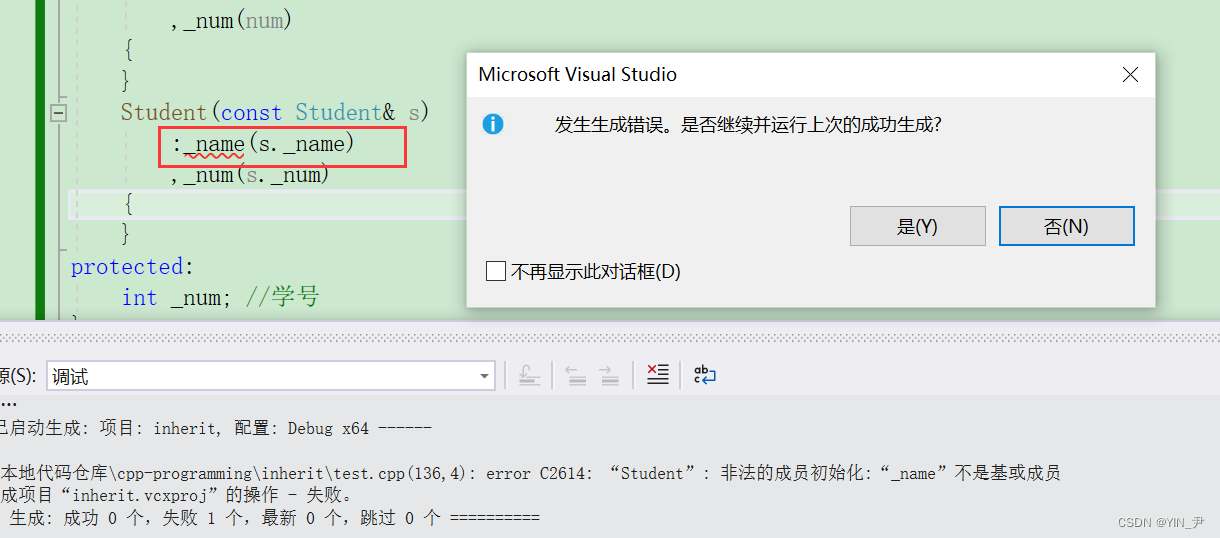Click the error C2614 line in output
Image resolution: width=1220 pixels, height=538 pixels.
pyautogui.click(x=530, y=473)
